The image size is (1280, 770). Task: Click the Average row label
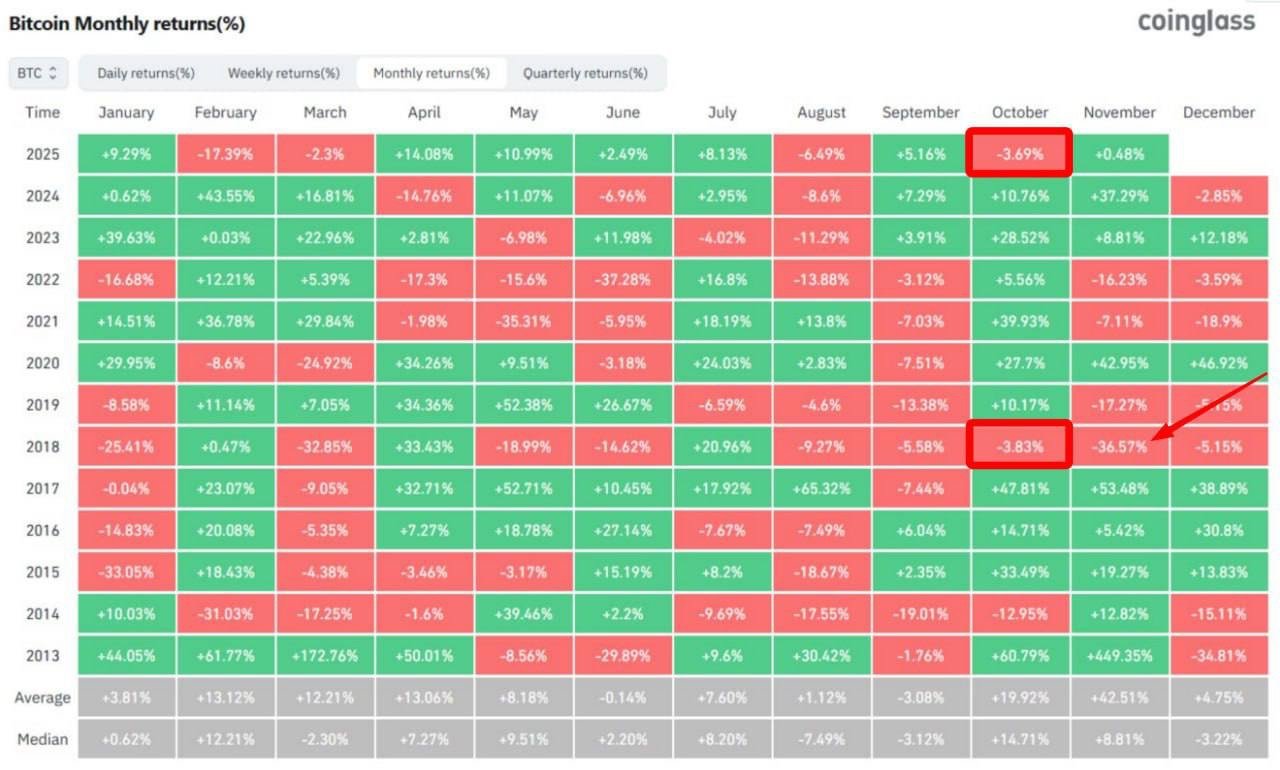[43, 698]
